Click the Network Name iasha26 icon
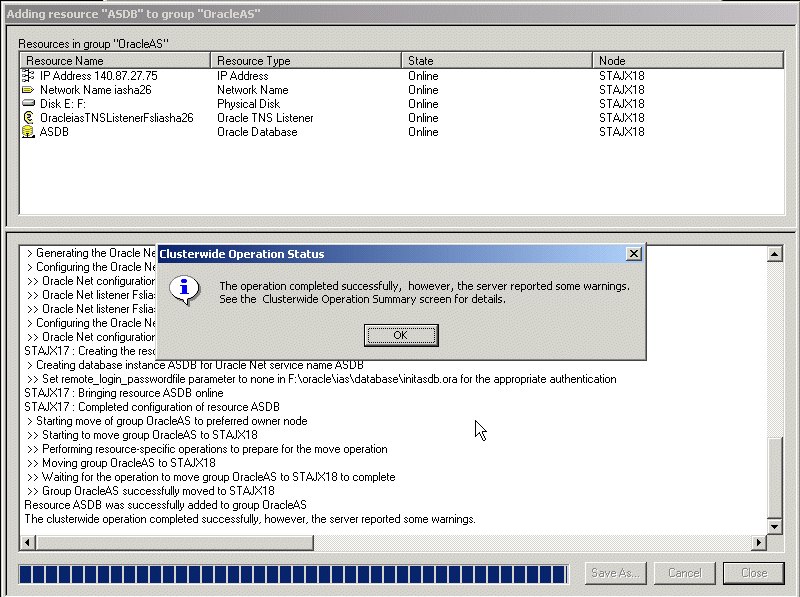 click(x=27, y=89)
